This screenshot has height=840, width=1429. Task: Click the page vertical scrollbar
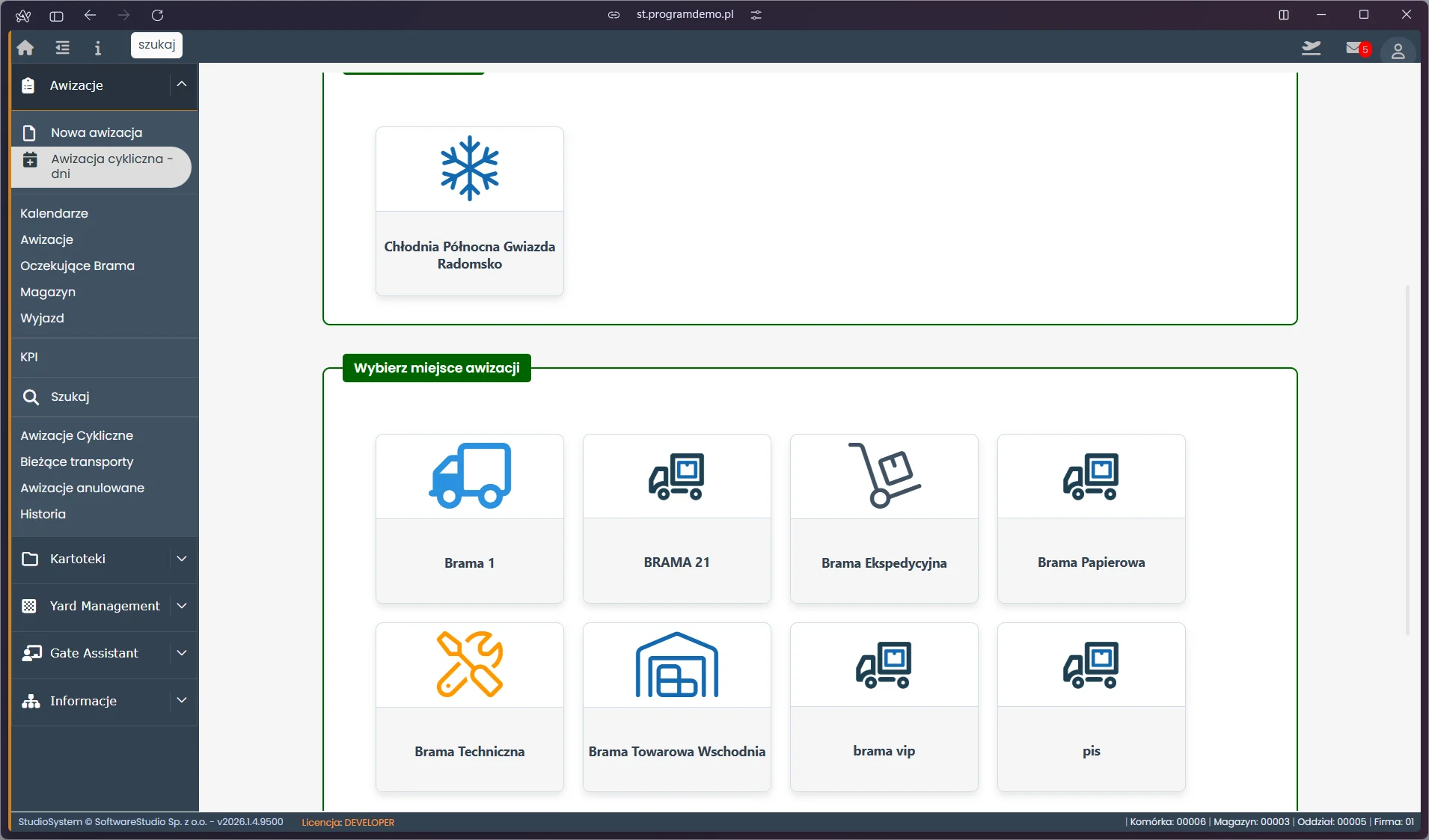coord(1407,460)
